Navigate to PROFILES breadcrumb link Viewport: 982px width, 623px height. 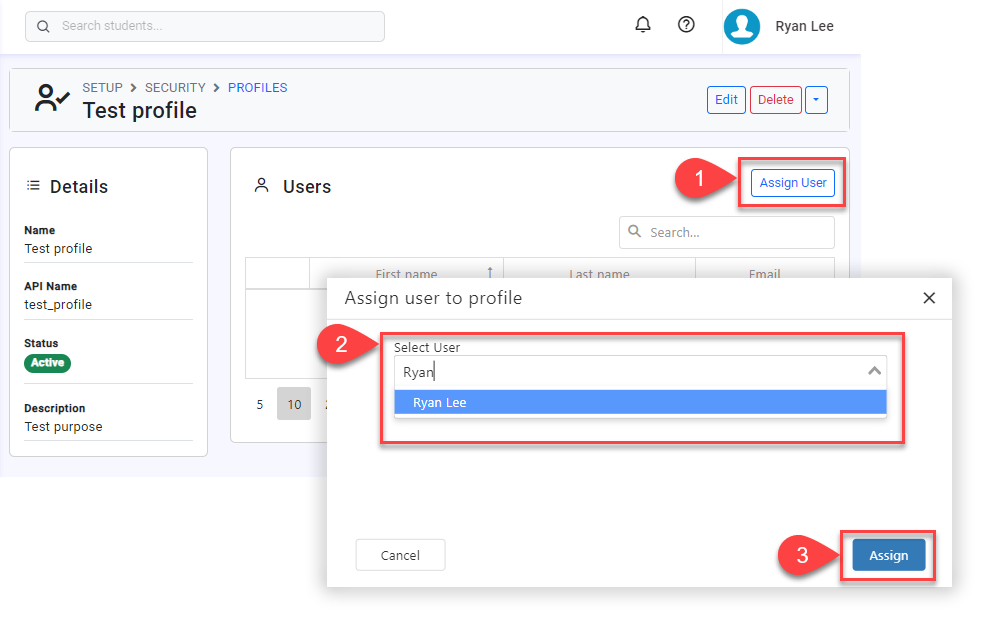257,88
